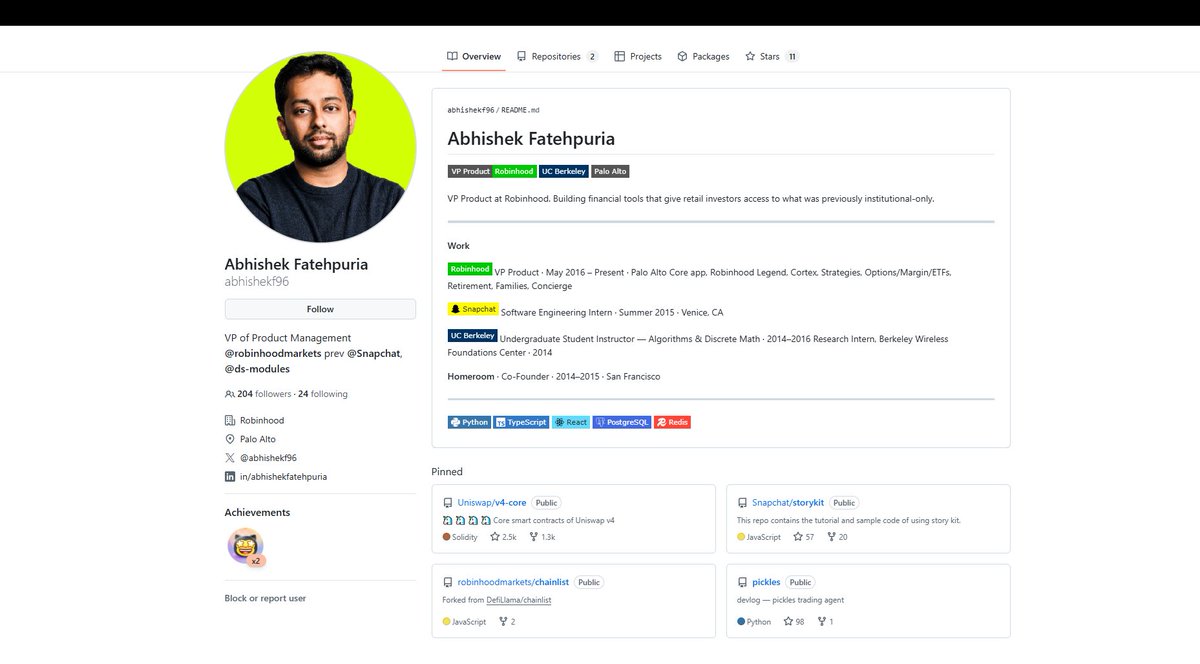Click the Homeroom Co-Founder text line
This screenshot has height=664, width=1200.
554,377
